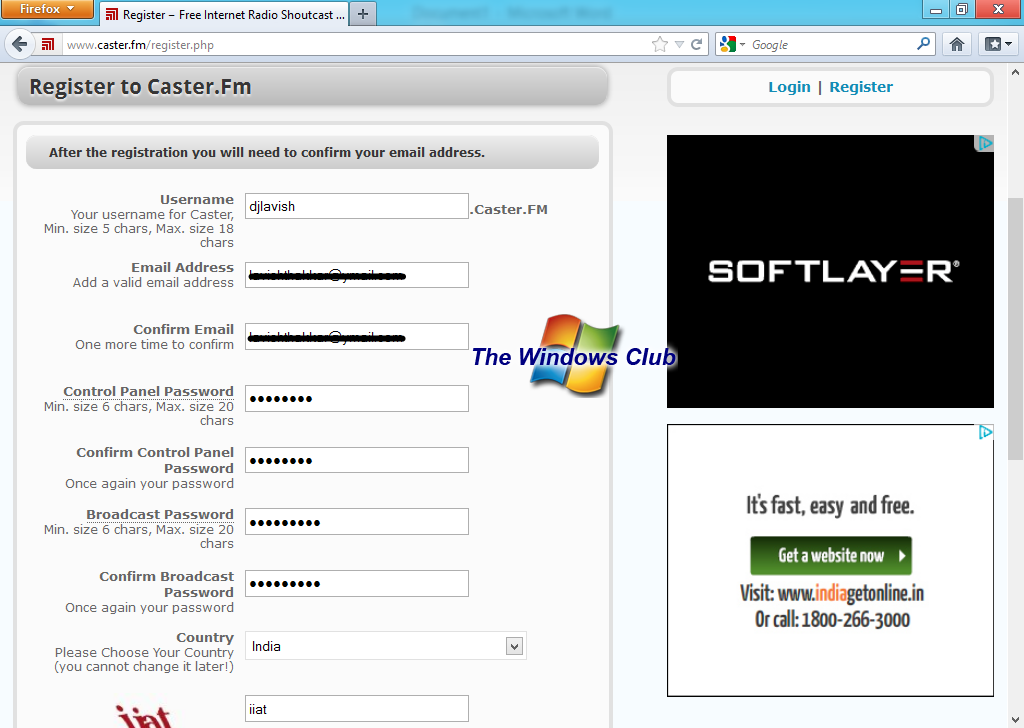
Task: Open the Bookmarks toolbar menu icon
Action: click(997, 44)
